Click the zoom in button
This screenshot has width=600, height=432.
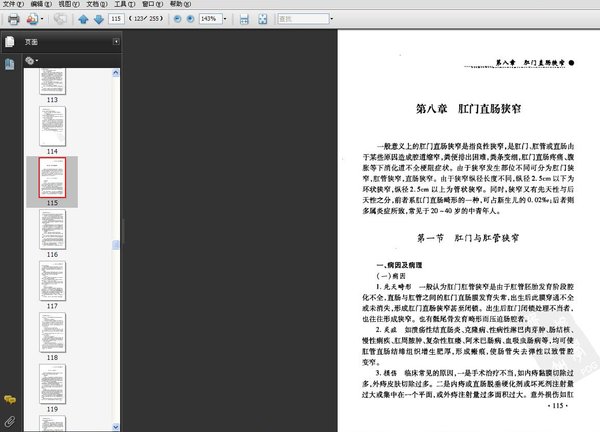pos(191,19)
